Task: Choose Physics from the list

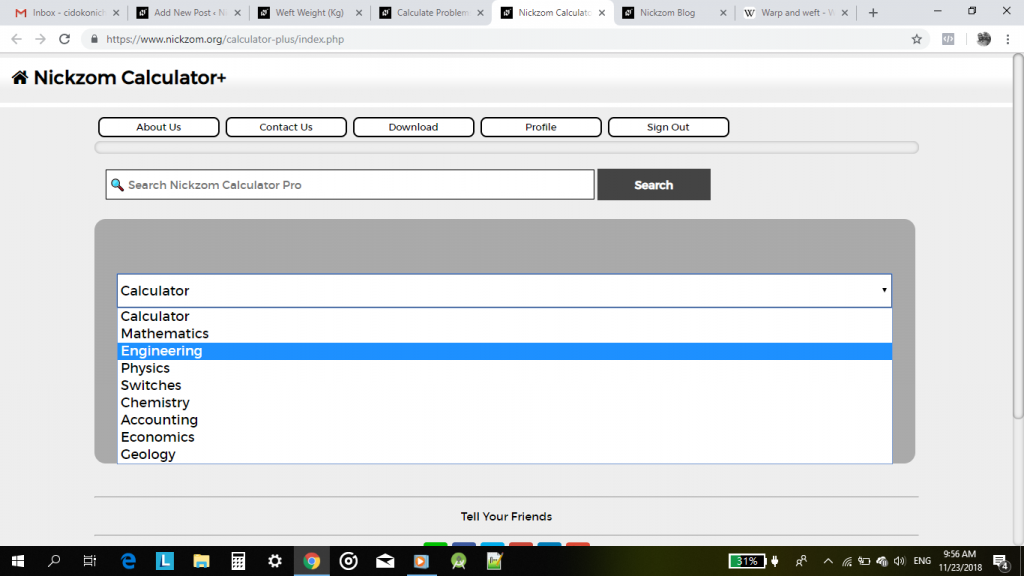Action: [x=504, y=368]
